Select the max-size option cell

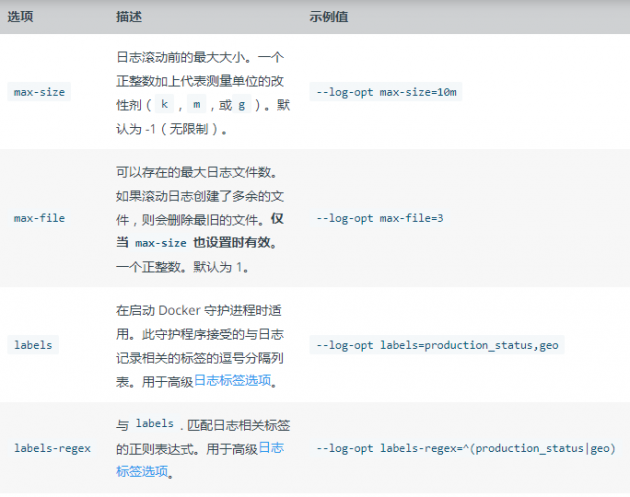point(39,92)
